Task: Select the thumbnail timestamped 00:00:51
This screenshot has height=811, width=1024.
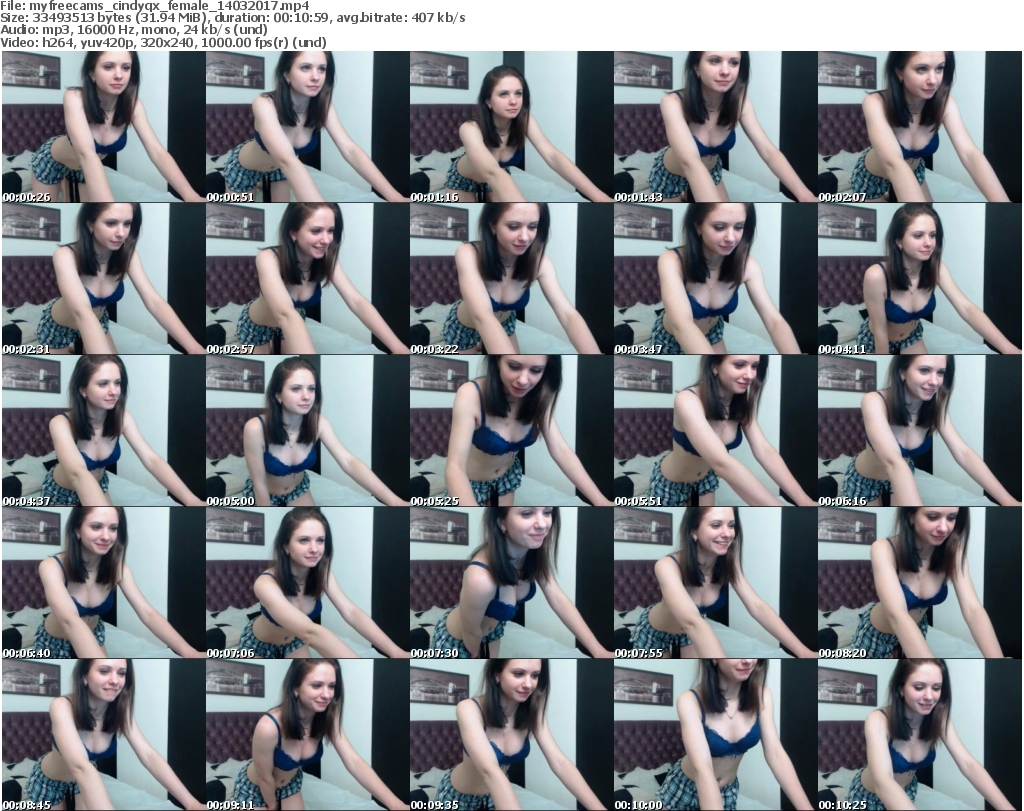Action: coord(308,127)
